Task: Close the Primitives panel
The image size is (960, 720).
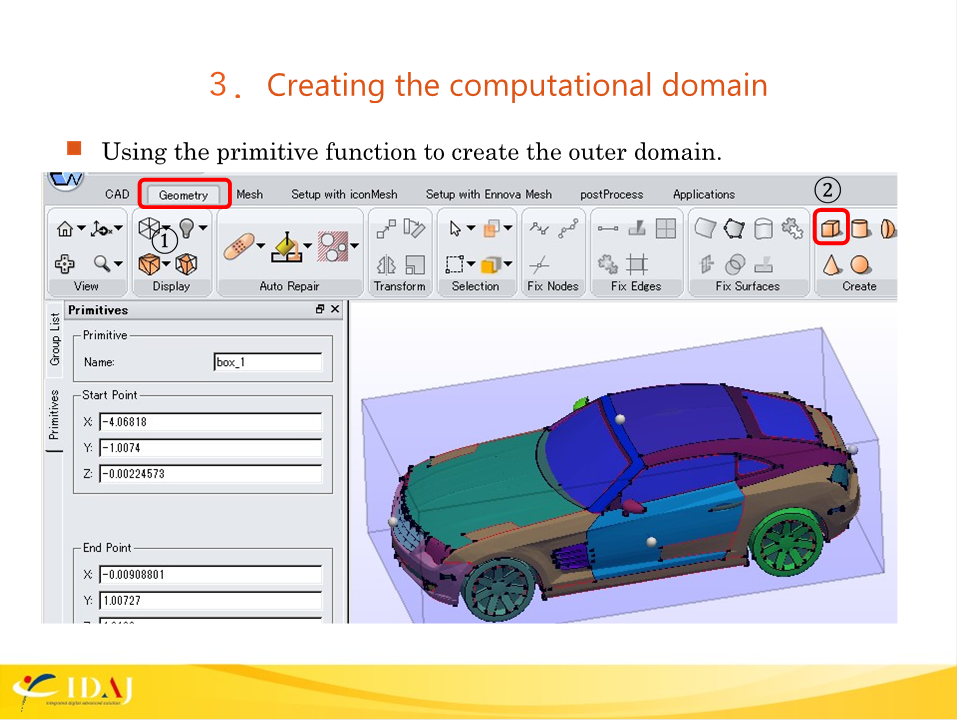Action: (335, 310)
